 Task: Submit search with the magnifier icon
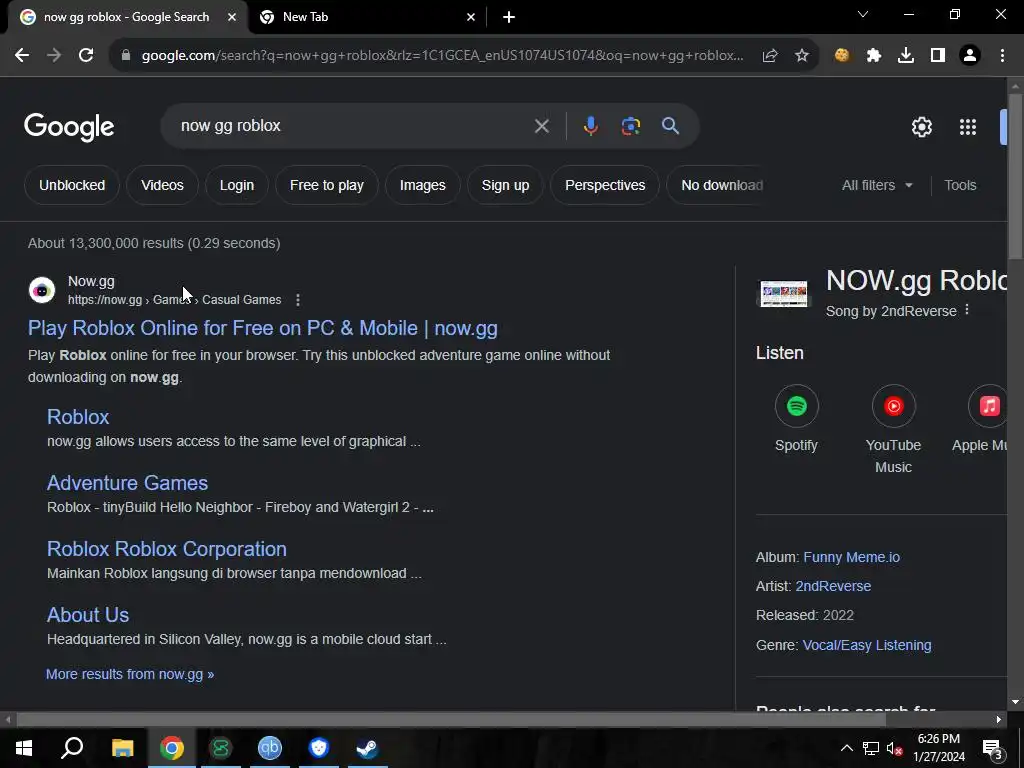tap(670, 126)
